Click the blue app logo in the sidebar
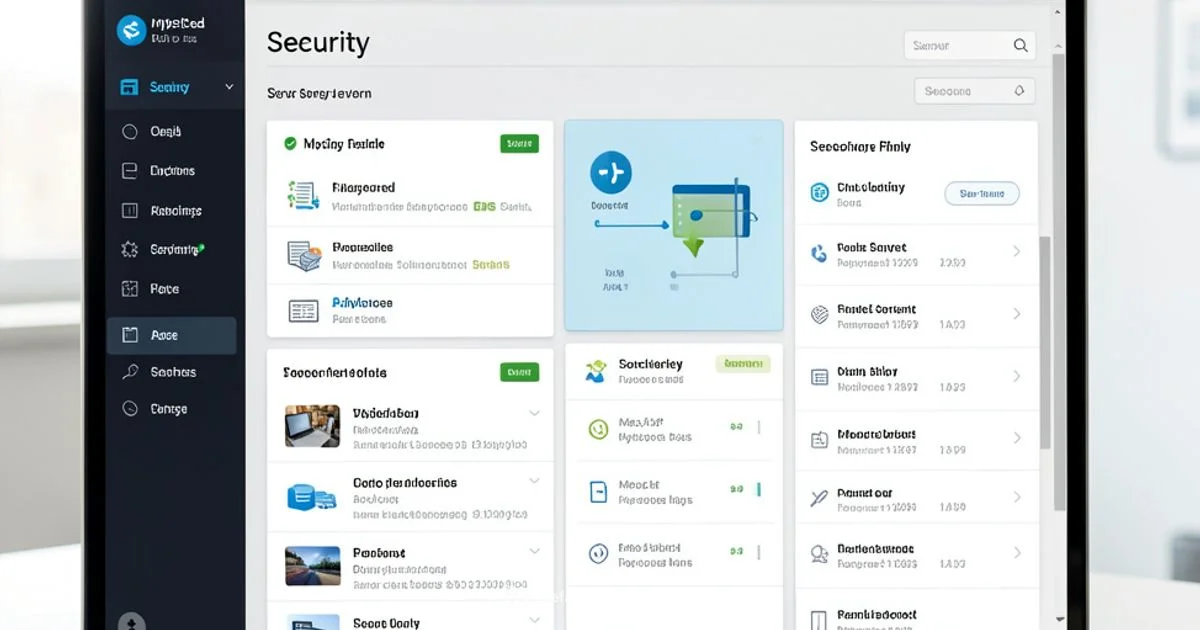This screenshot has height=630, width=1200. tap(132, 30)
